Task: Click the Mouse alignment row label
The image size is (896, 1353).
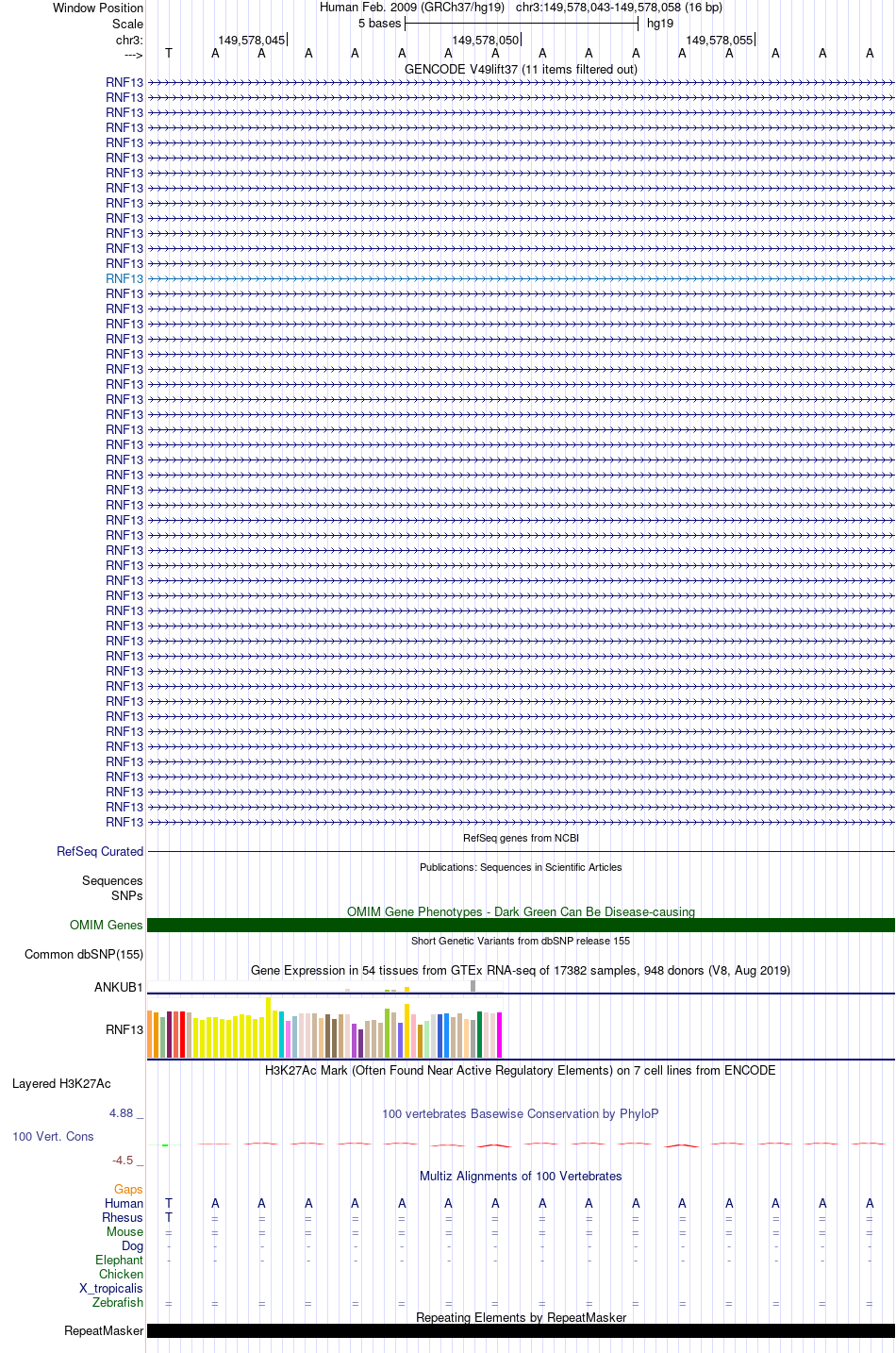Action: [124, 1231]
